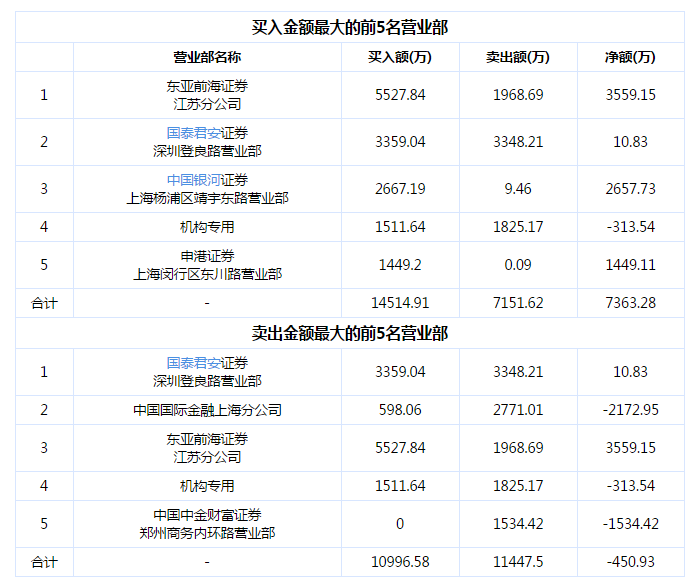The height and width of the screenshot is (586, 686).
Task: Select the buy value 1449.2
Action: (400, 265)
